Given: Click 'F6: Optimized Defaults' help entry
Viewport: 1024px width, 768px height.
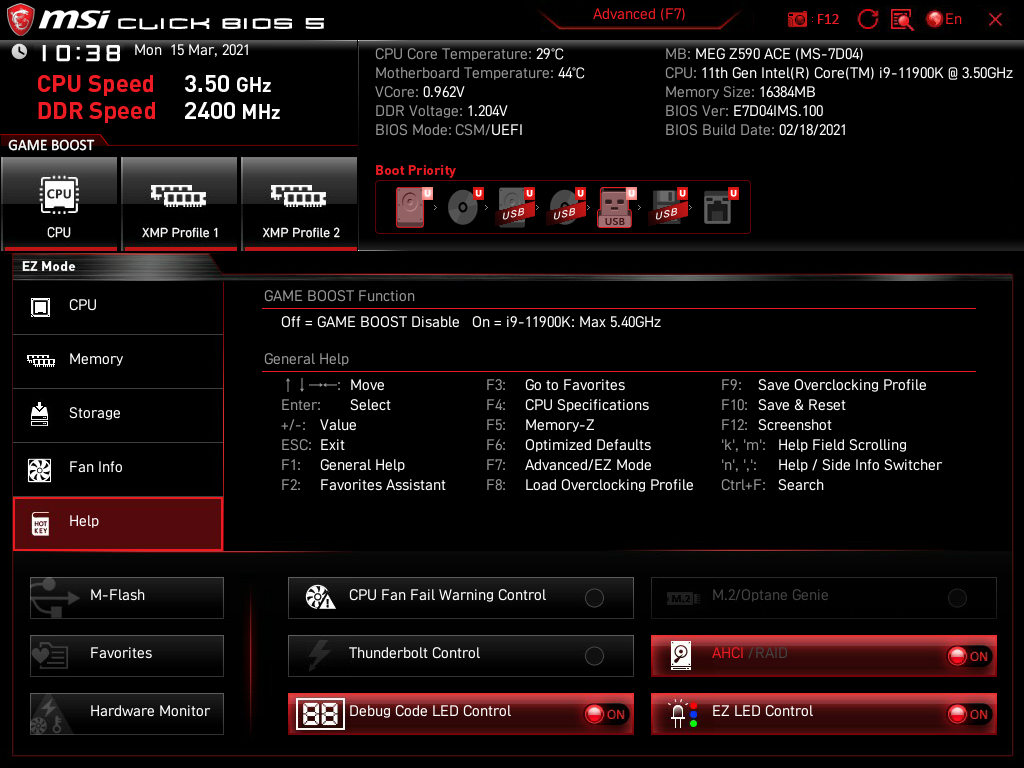Looking at the screenshot, I should pyautogui.click(x=568, y=445).
